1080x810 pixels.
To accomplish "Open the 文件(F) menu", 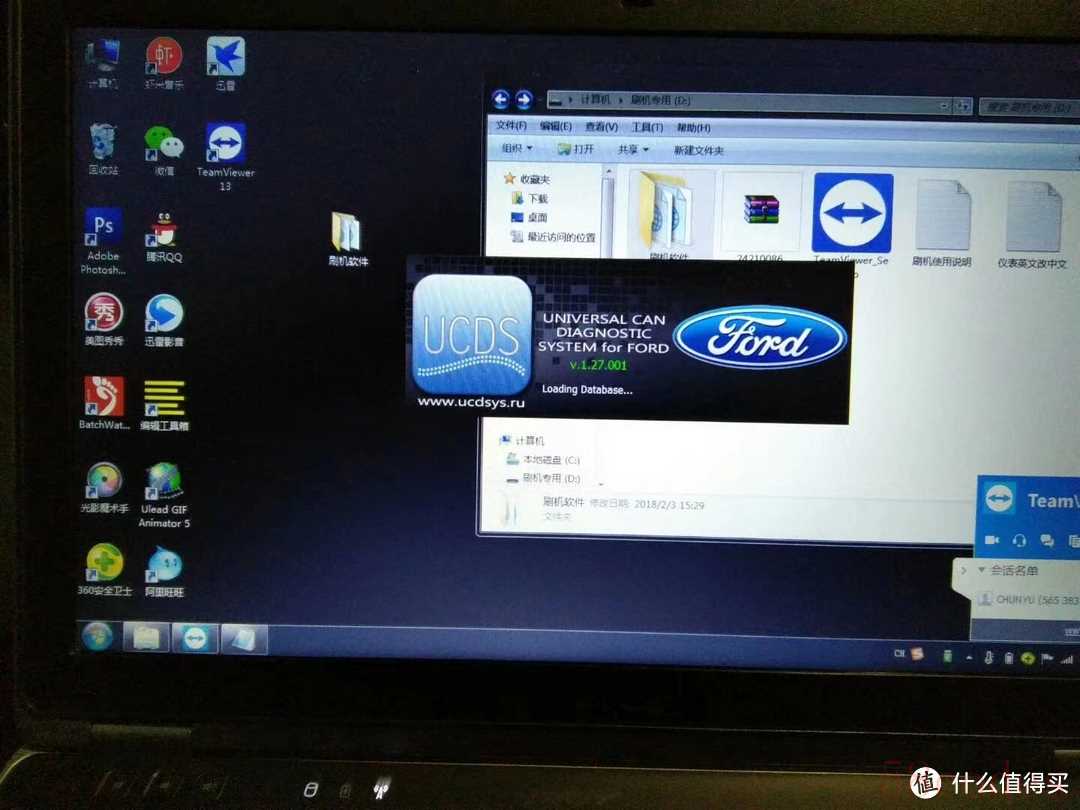I will click(x=511, y=125).
